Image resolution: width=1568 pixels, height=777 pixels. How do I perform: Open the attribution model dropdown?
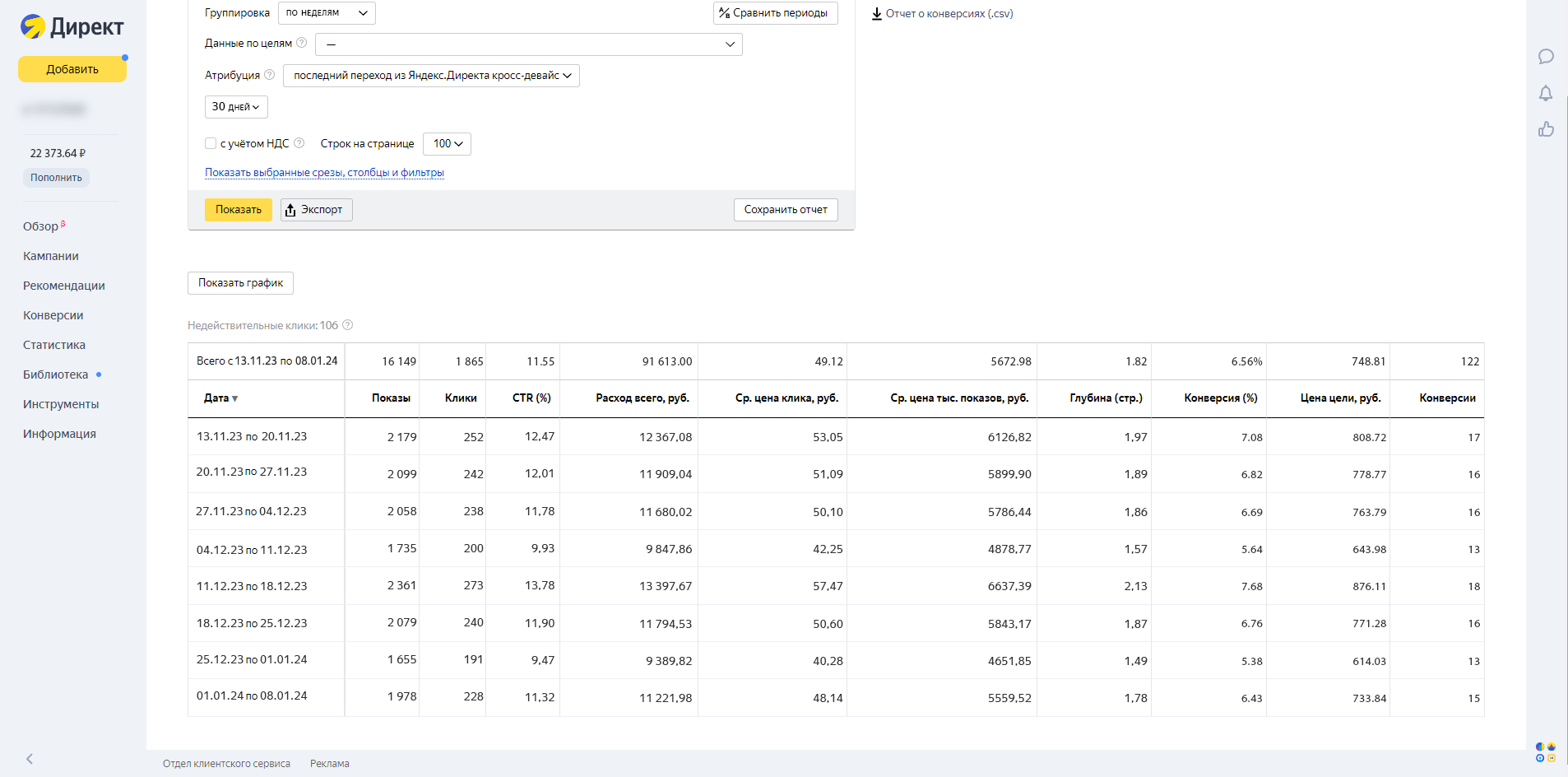tap(431, 76)
